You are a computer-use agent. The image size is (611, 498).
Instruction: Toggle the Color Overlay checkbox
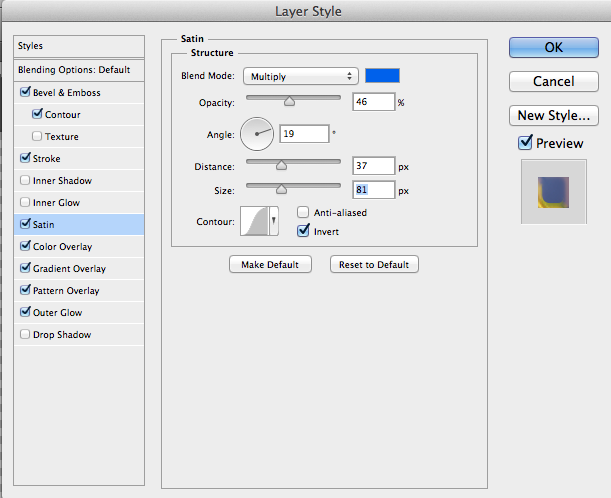(25, 246)
